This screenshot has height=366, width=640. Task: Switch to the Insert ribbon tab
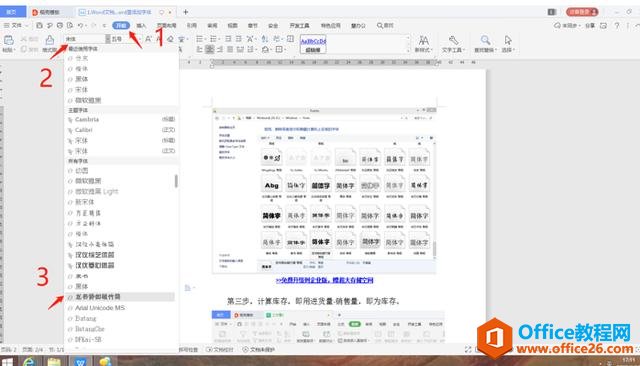tap(141, 25)
